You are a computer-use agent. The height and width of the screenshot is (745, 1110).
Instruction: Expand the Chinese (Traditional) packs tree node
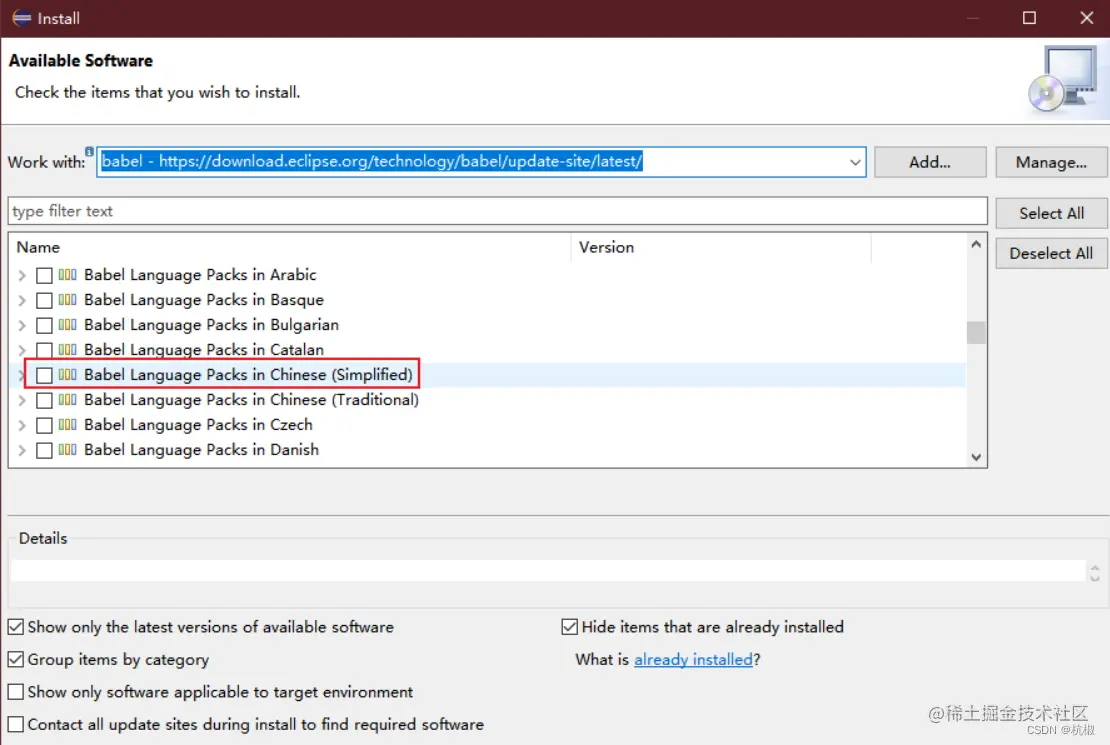22,400
